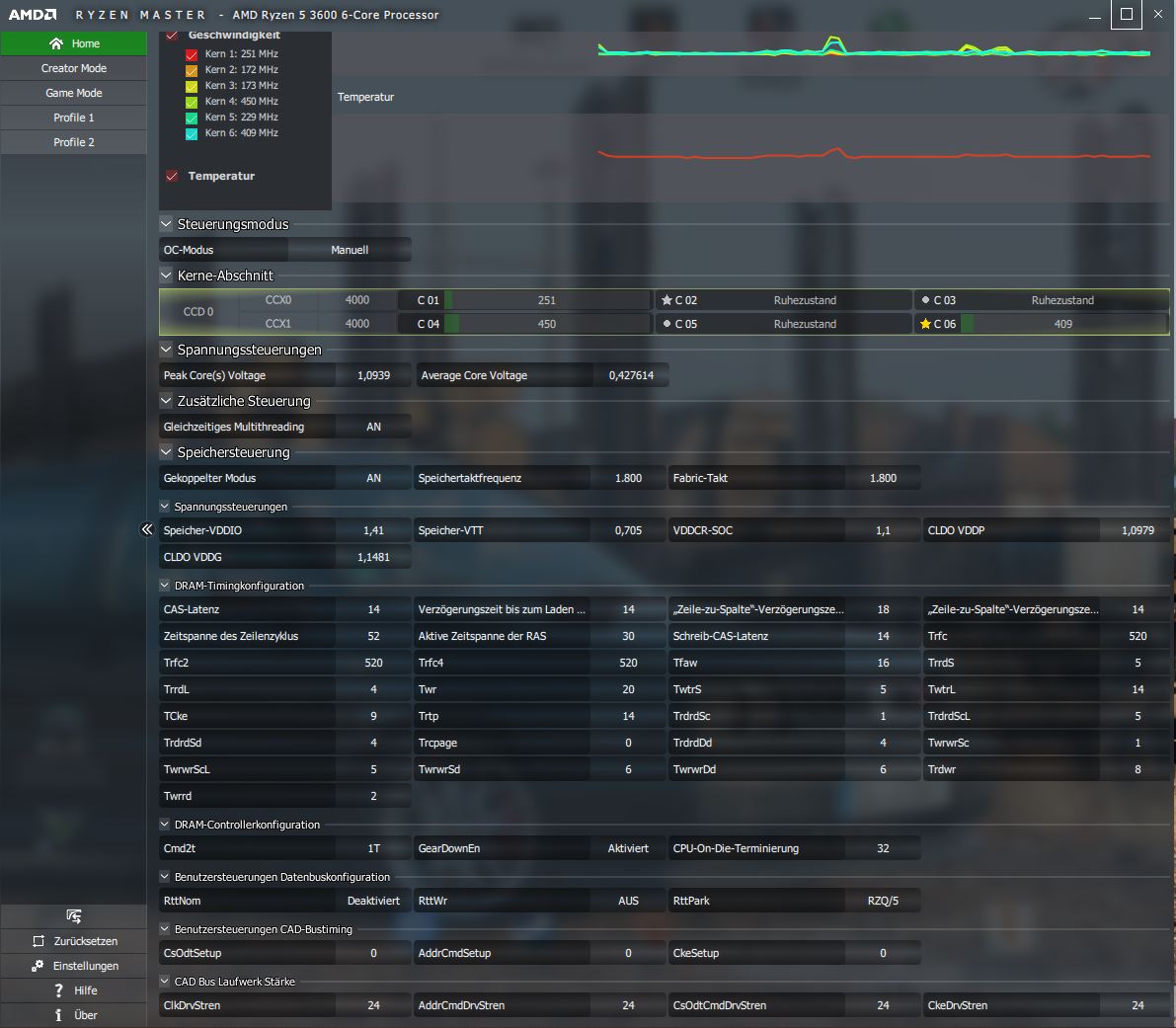1176x1028 pixels.
Task: Collapse the main Spannungssteuerungen section
Action: (166, 349)
